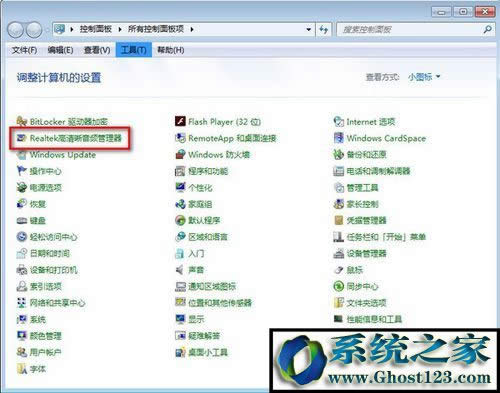Open BitLocker 驱动器加密 icon

pos(21,121)
